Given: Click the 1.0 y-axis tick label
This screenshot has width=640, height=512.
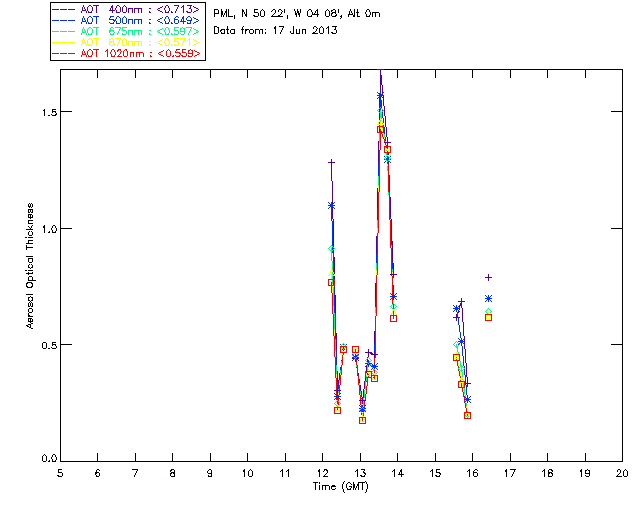Looking at the screenshot, I should [x=49, y=229].
